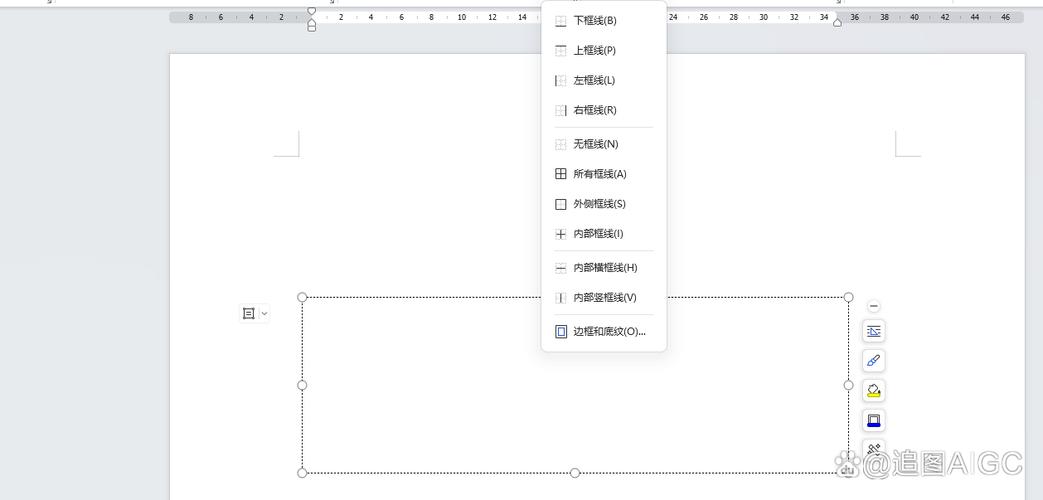Click the right indent marker on ruler
The width and height of the screenshot is (1043, 500).
tap(837, 23)
